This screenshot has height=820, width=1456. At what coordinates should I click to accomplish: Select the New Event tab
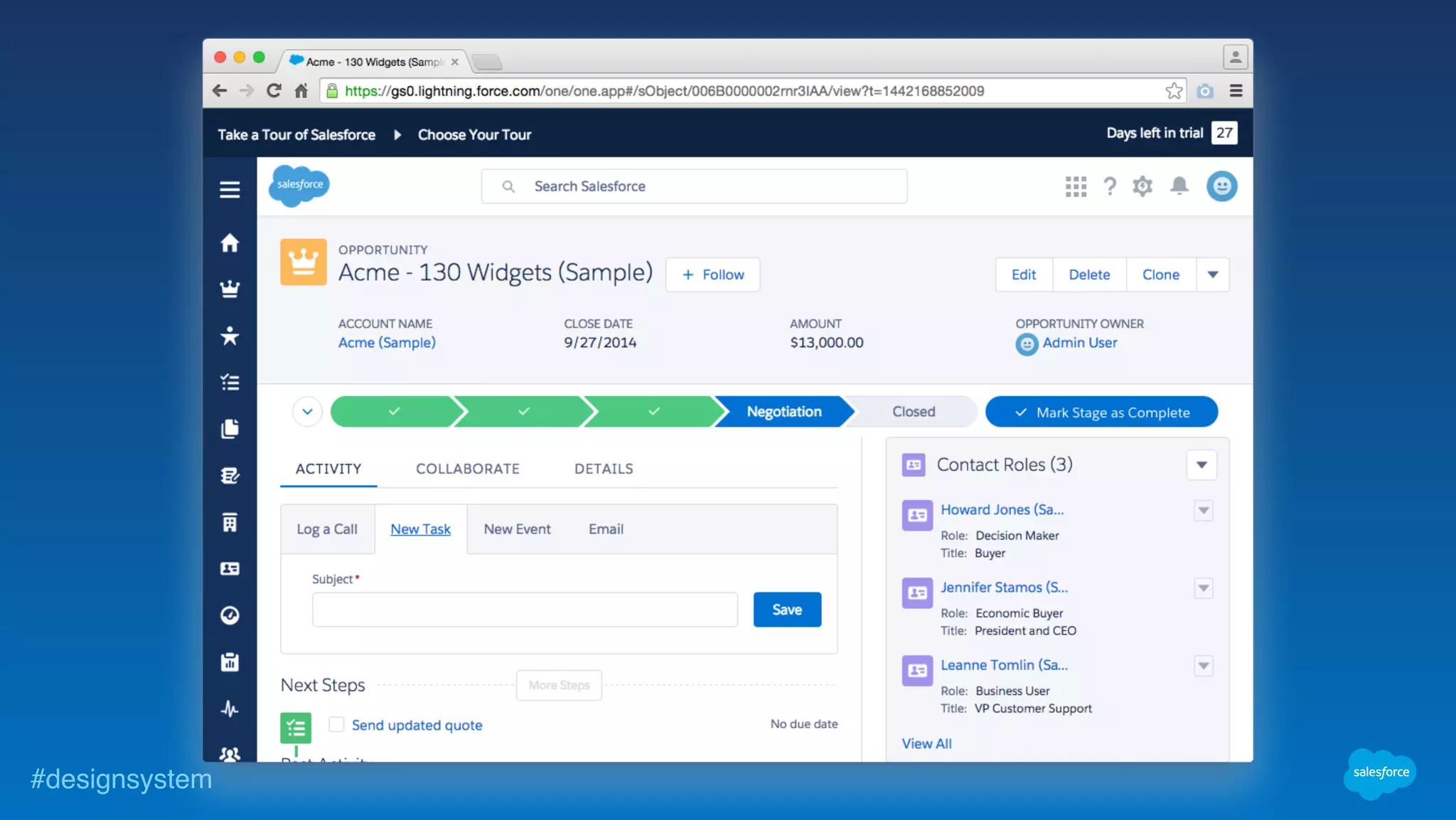(517, 529)
